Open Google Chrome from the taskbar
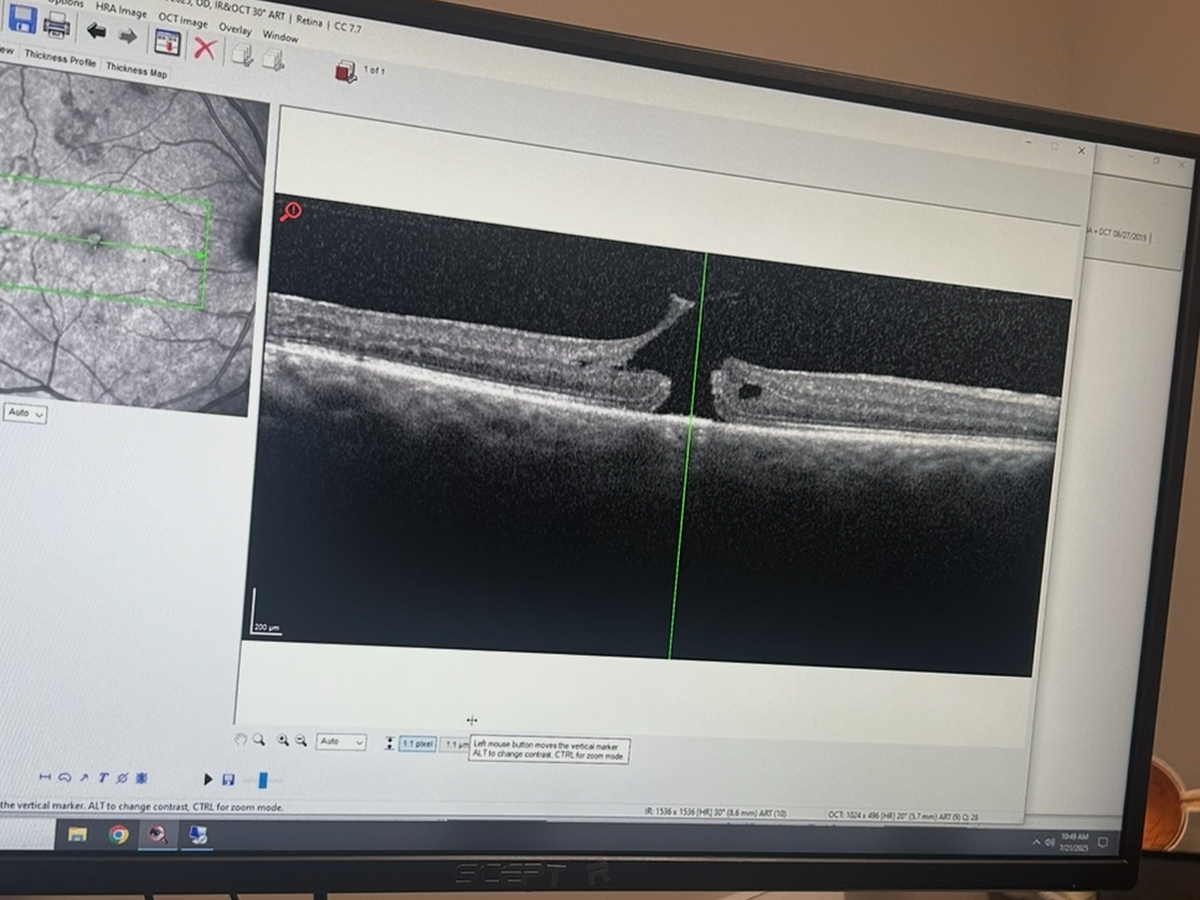The height and width of the screenshot is (900, 1200). 119,834
